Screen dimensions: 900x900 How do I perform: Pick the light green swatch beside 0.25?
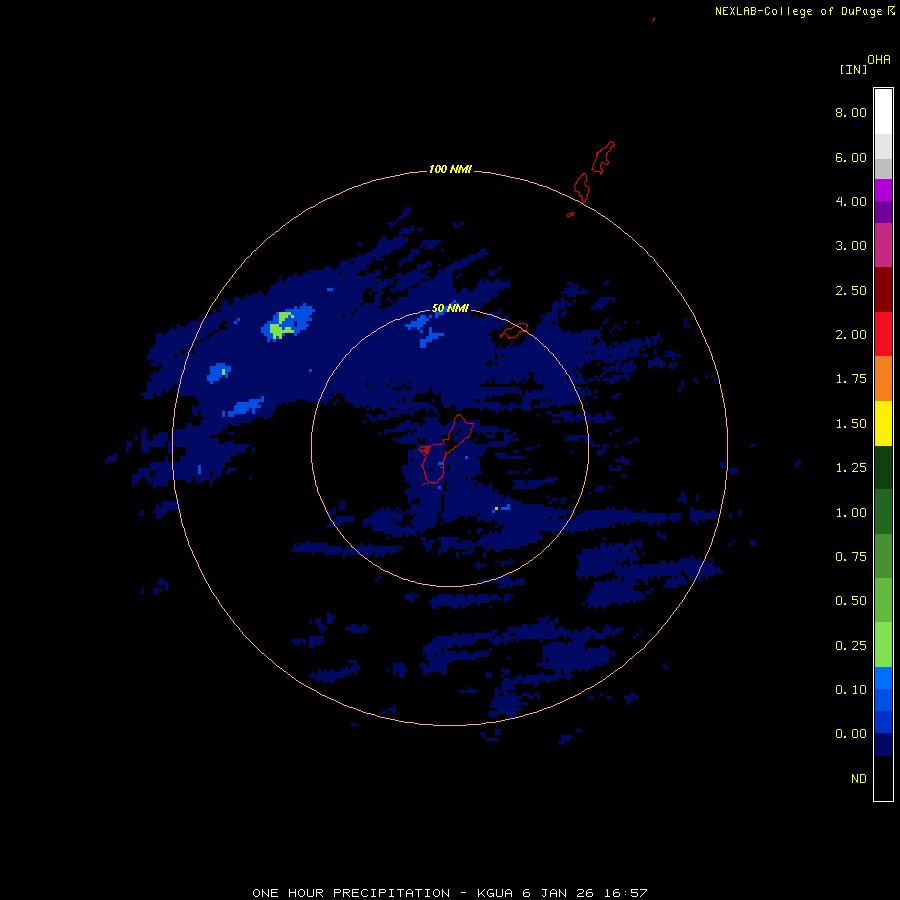883,645
